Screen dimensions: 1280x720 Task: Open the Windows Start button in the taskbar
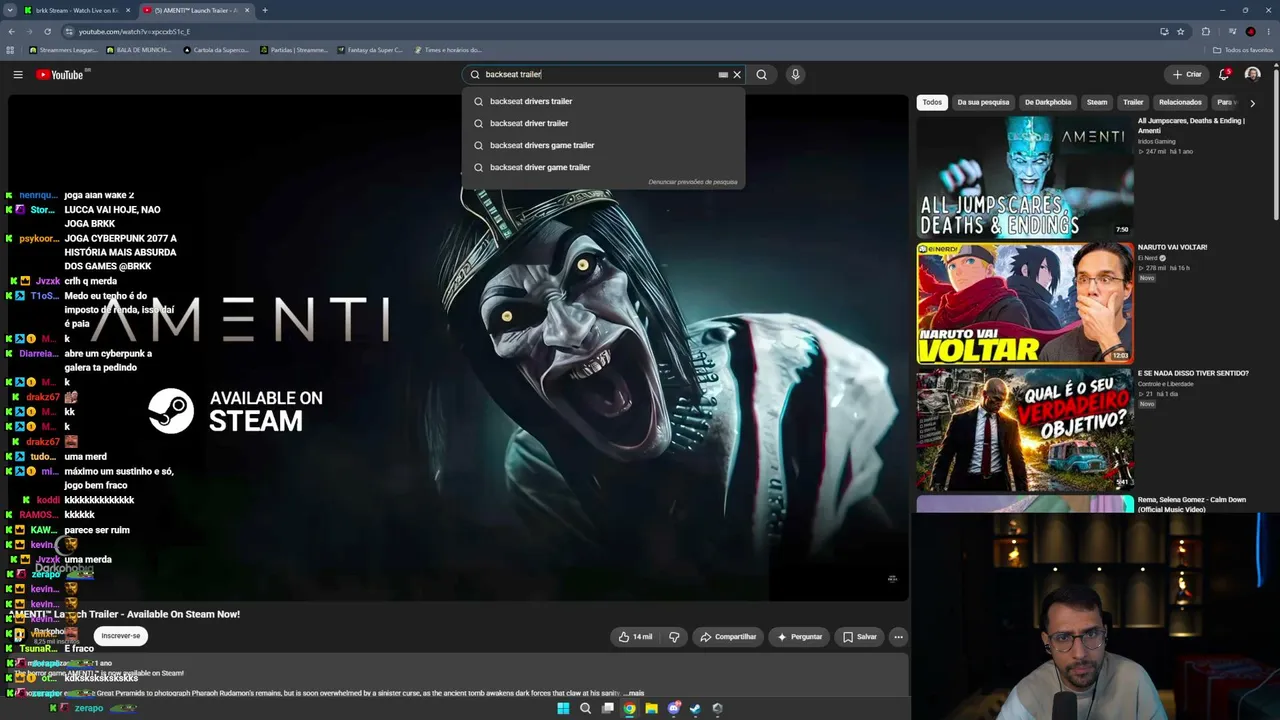[563, 708]
